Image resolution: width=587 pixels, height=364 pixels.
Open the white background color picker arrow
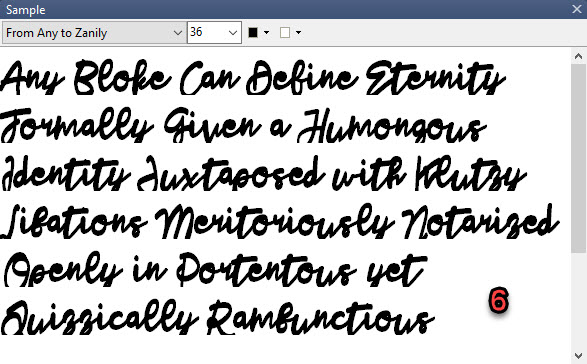pos(298,33)
